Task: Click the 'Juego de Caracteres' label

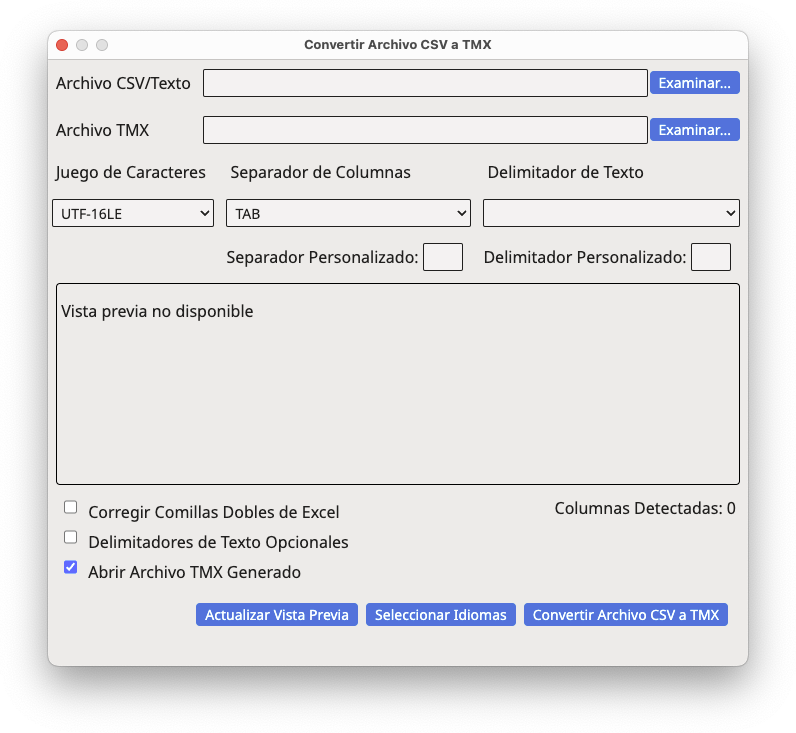Action: tap(130, 173)
